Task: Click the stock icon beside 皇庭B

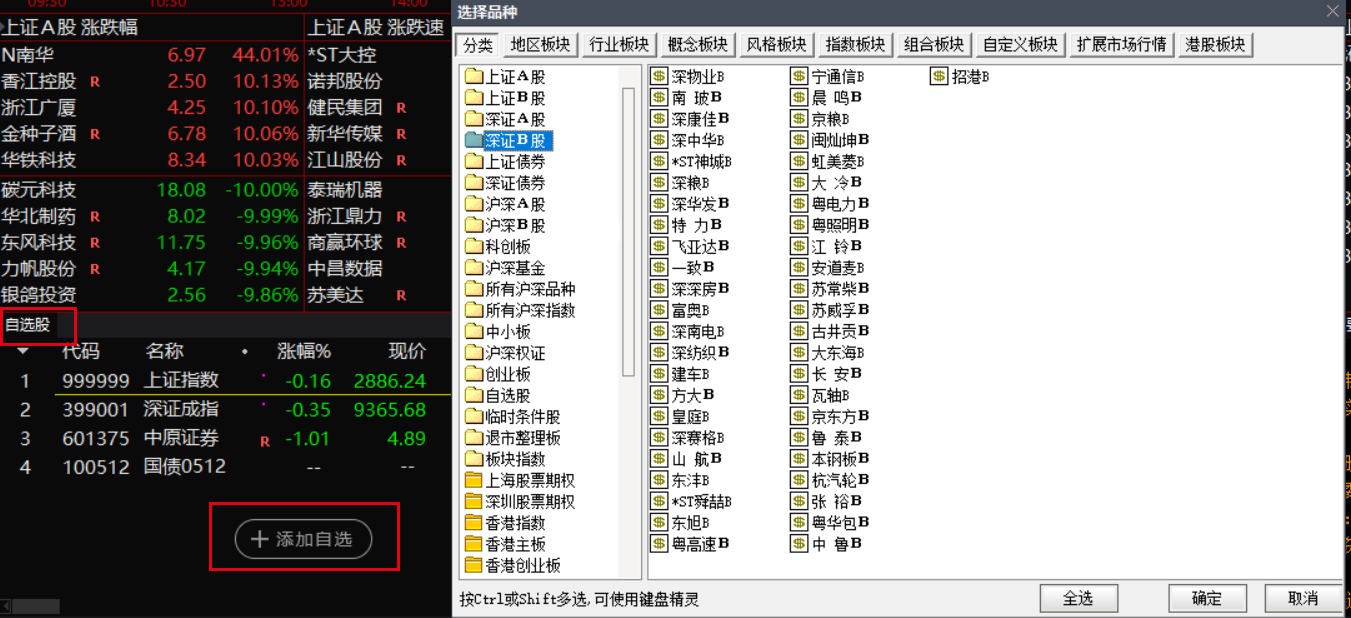Action: click(x=659, y=416)
